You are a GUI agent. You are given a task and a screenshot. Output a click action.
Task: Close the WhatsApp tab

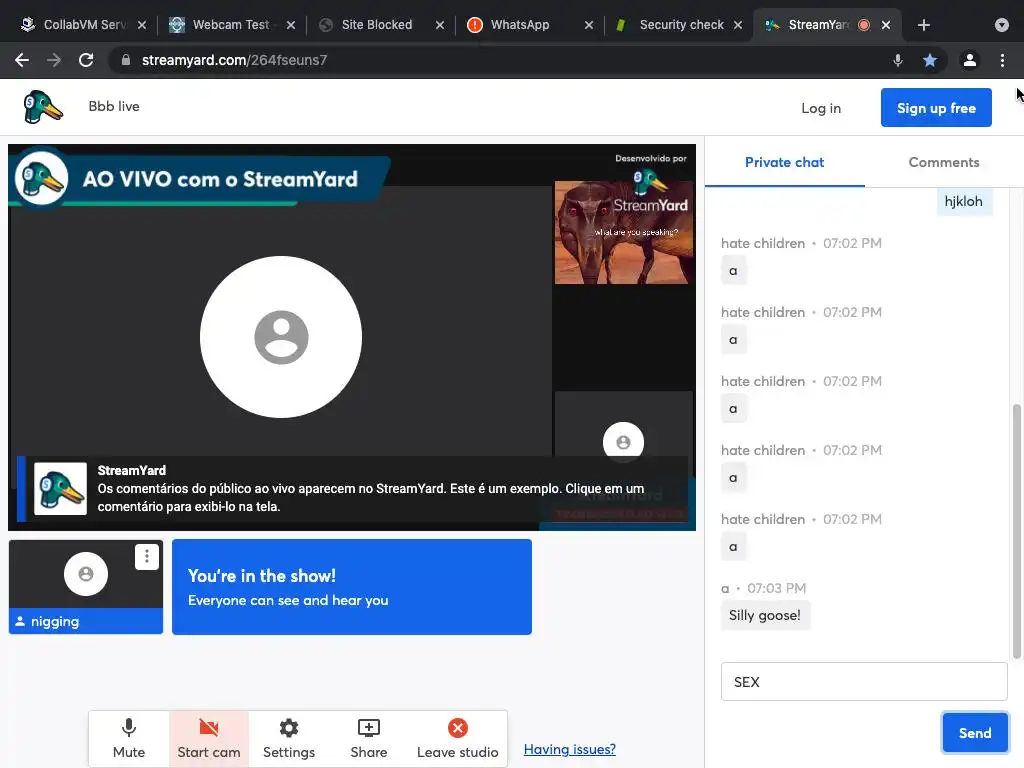pyautogui.click(x=589, y=25)
